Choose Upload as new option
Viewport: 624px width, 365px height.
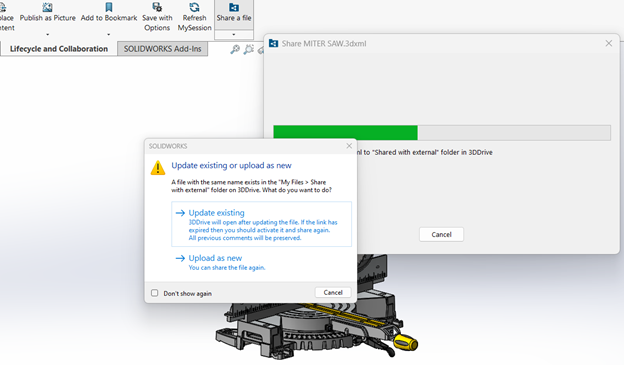coord(261,262)
